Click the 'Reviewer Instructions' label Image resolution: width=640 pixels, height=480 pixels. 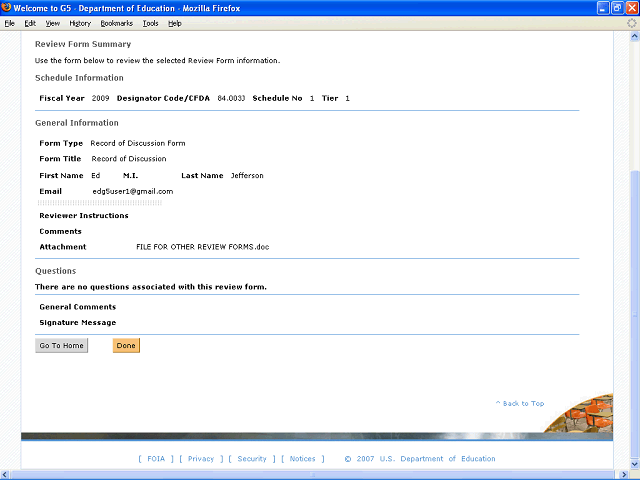(x=84, y=216)
